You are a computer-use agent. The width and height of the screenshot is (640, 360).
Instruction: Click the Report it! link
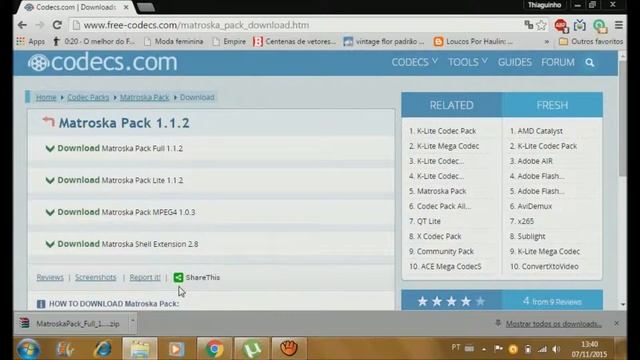[145, 277]
